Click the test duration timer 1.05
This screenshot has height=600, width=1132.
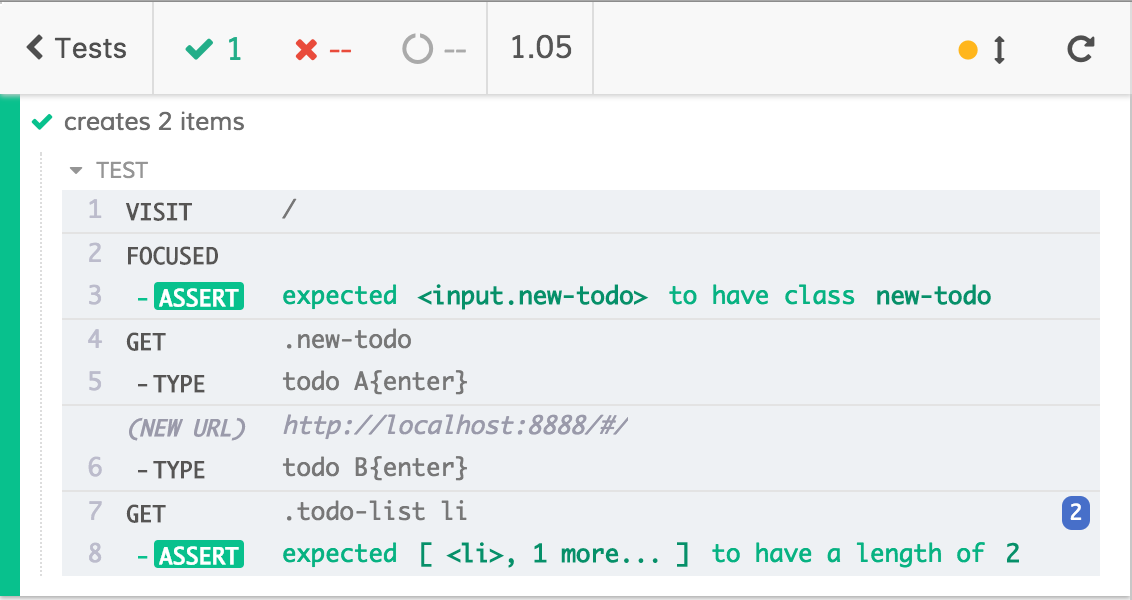540,47
